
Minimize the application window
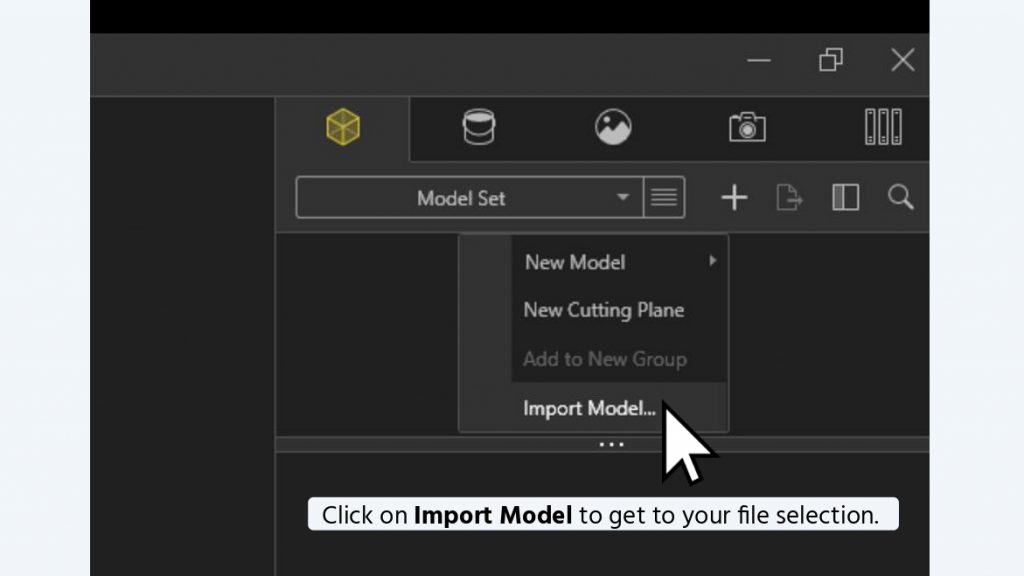tap(759, 61)
